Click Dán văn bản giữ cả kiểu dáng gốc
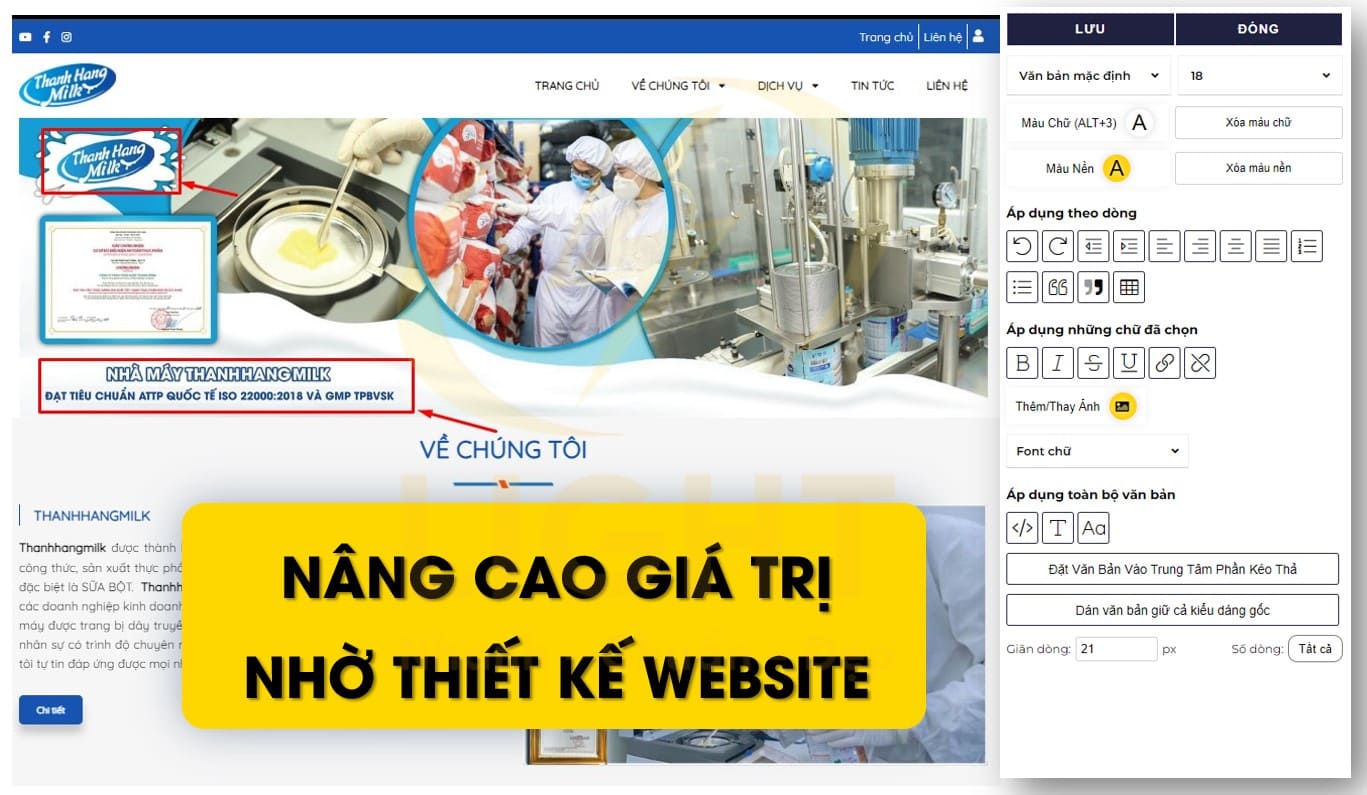This screenshot has width=1367, height=795. coord(1172,610)
